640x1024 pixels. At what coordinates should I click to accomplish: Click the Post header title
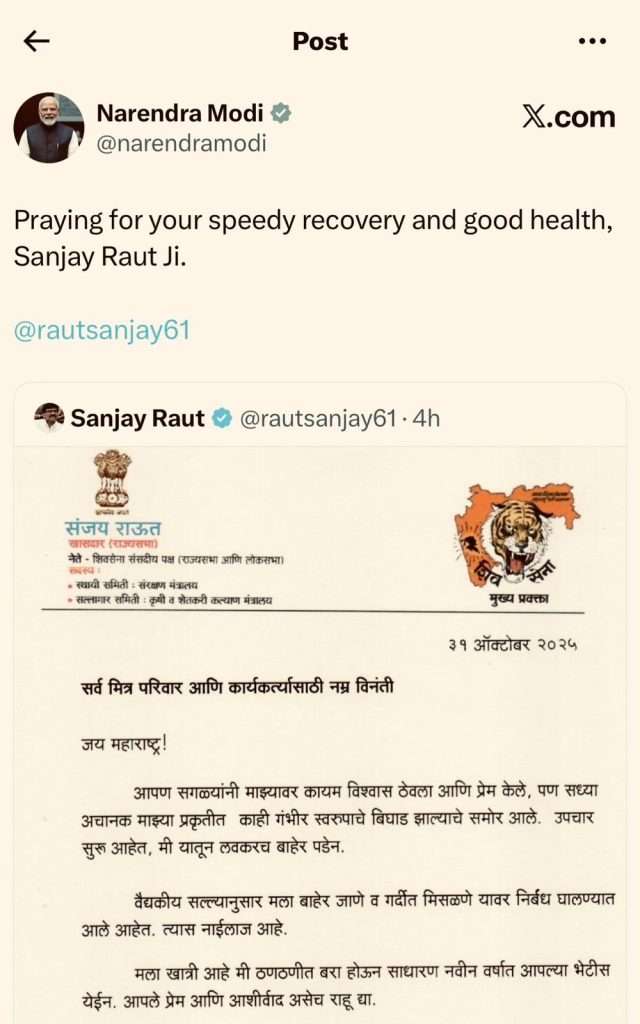[320, 41]
